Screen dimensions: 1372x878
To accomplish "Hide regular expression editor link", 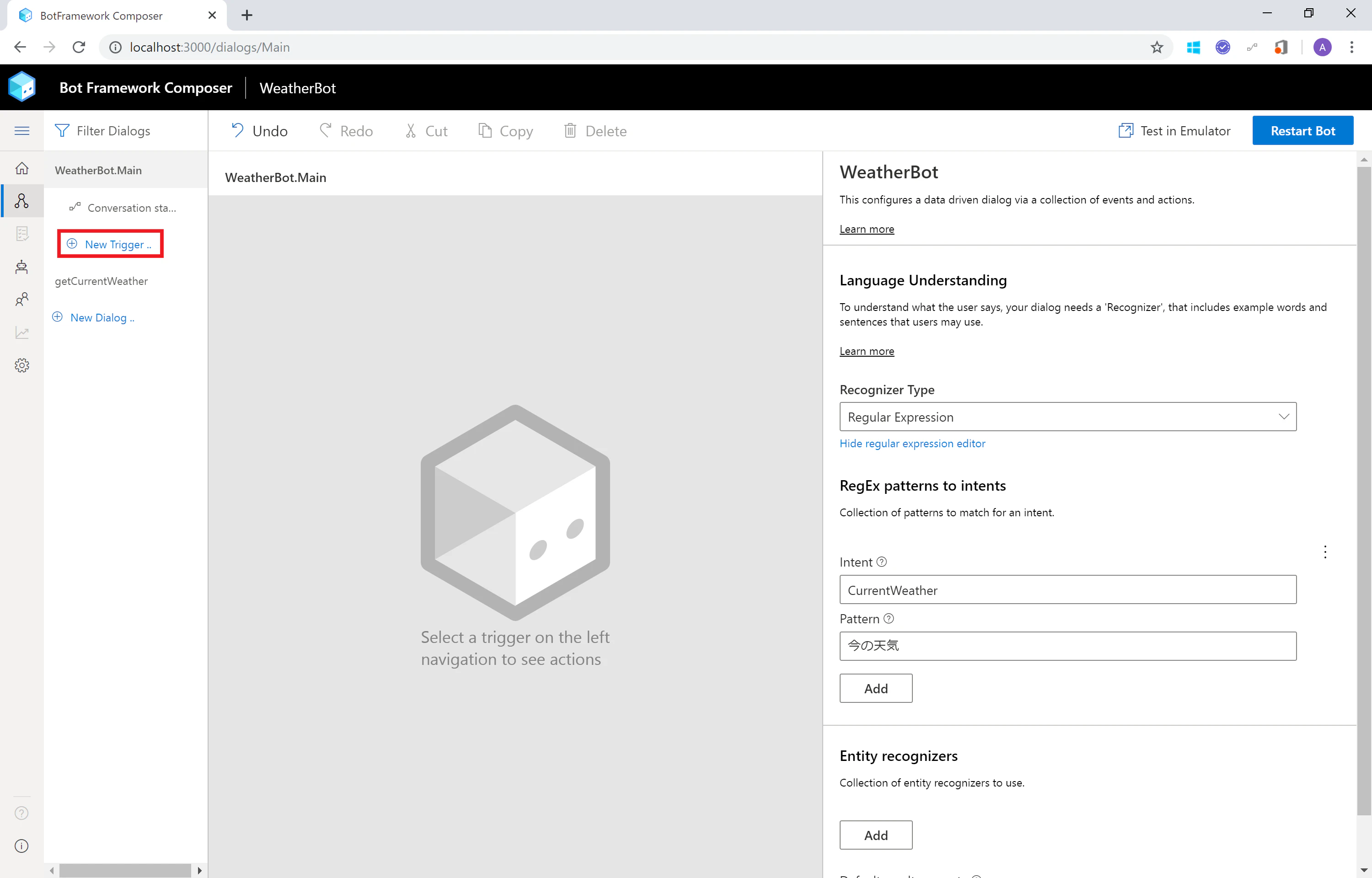I will (912, 444).
